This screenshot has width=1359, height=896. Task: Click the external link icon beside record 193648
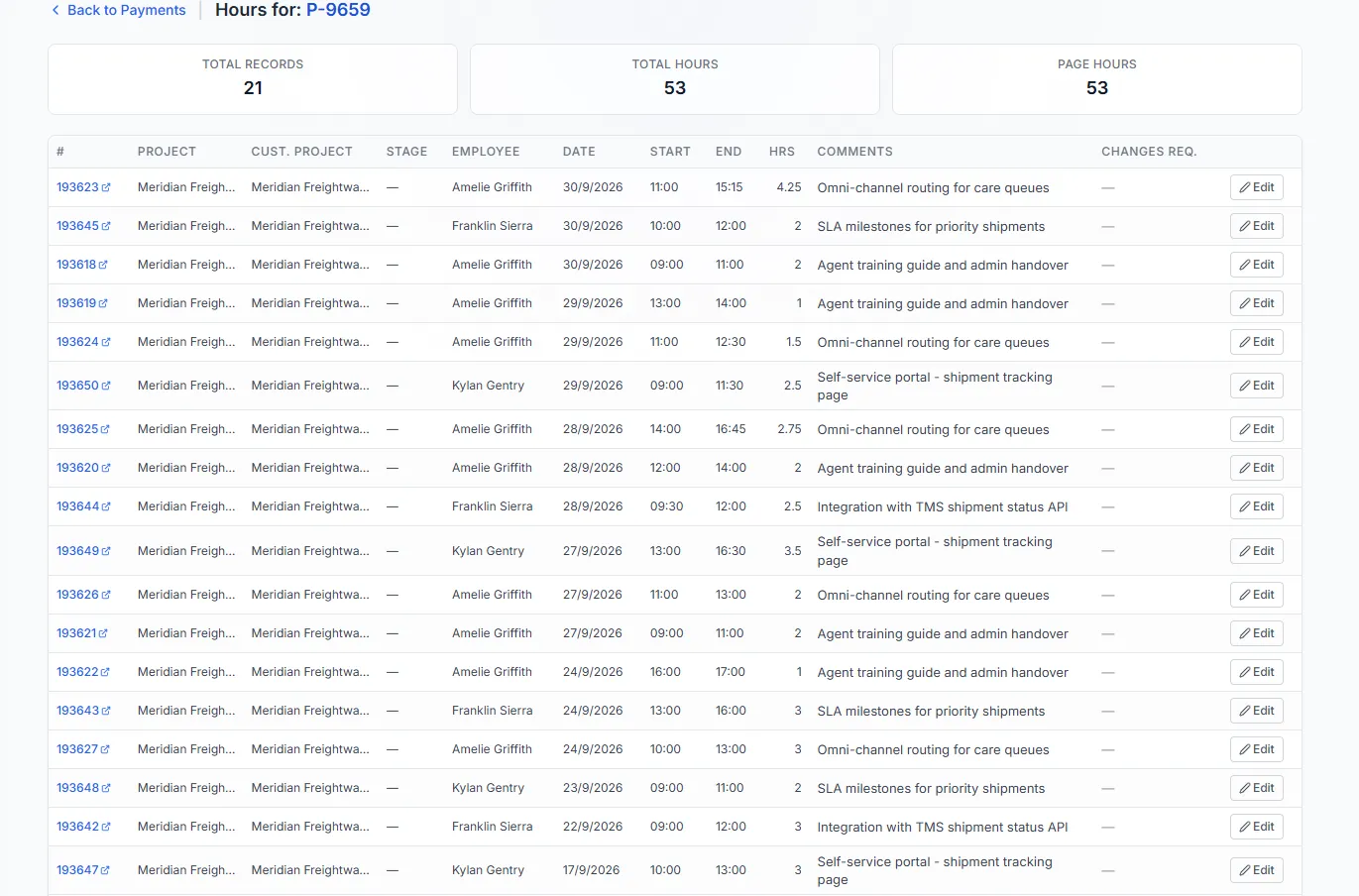coord(106,788)
